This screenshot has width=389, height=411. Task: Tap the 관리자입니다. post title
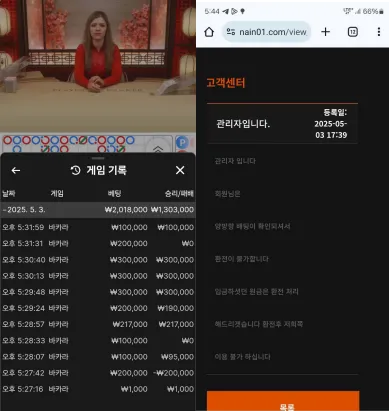243,124
